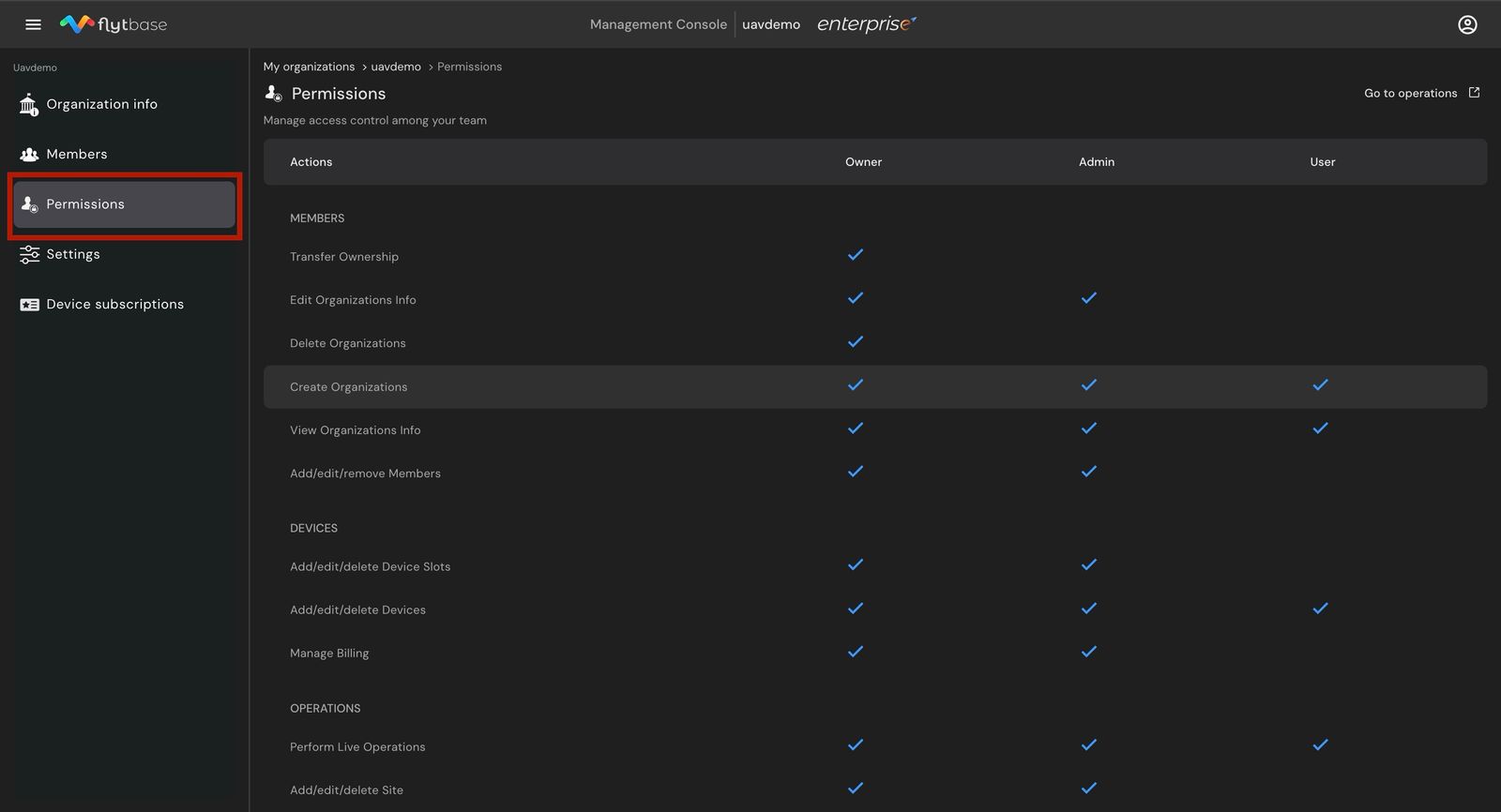
Task: Click Perform Live Operations label
Action: click(x=357, y=747)
